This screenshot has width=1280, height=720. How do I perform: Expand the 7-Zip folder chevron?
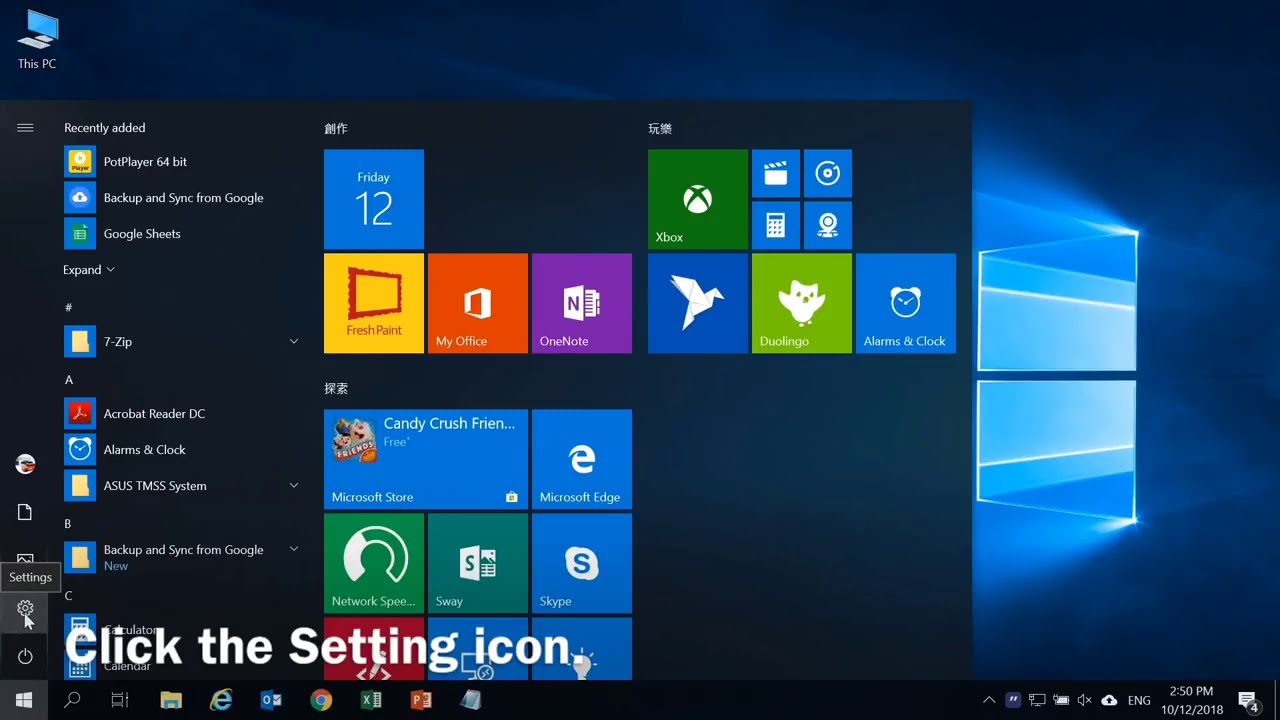click(x=294, y=342)
